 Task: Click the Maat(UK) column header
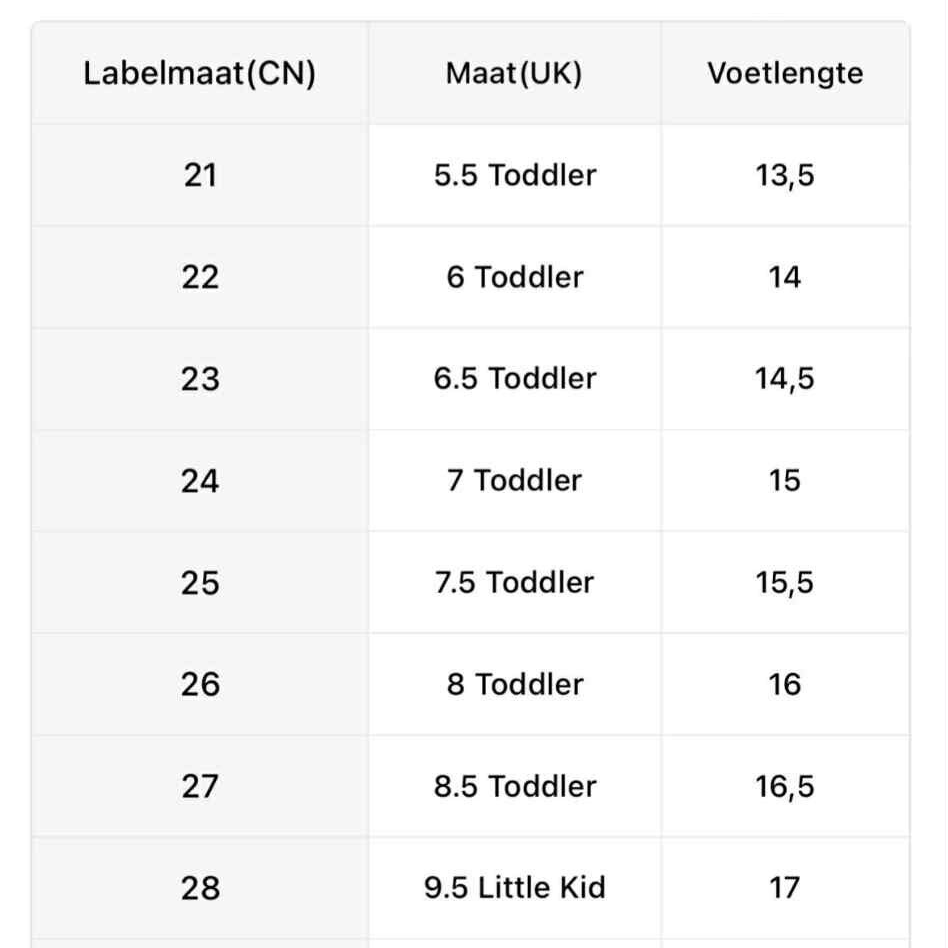(514, 75)
